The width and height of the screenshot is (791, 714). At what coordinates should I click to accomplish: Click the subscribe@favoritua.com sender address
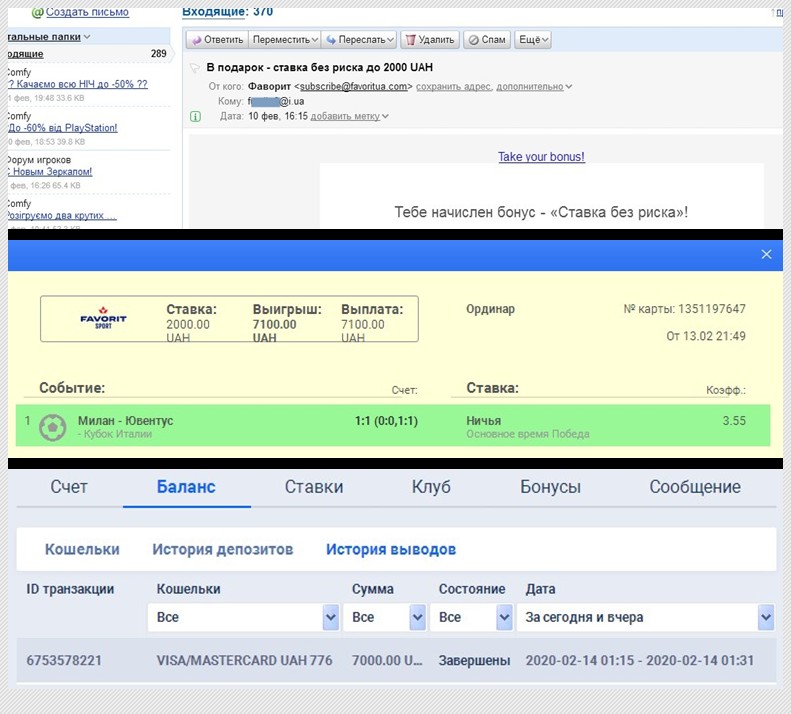[353, 86]
